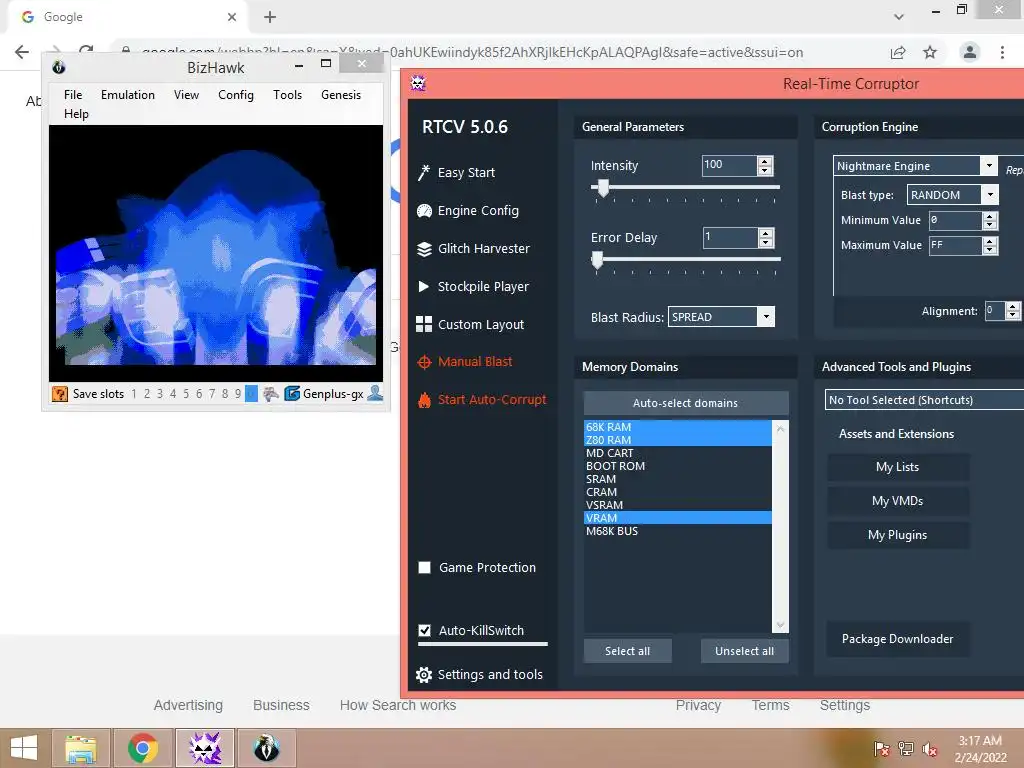Click Unselect all domains button
This screenshot has height=768, width=1024.
(744, 651)
